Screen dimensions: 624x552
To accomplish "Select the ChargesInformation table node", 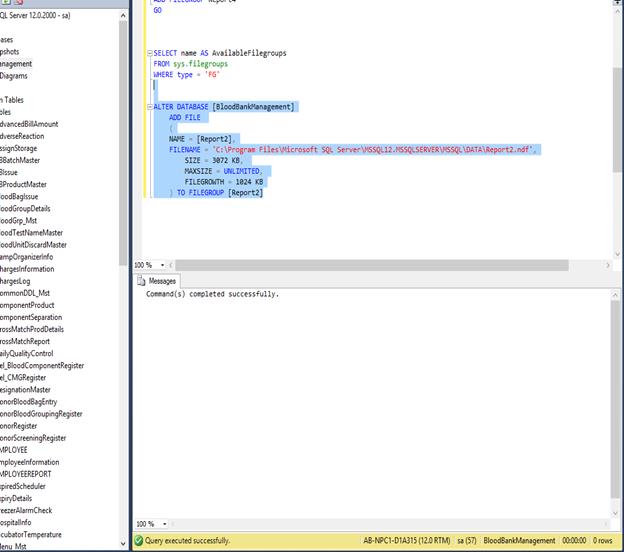I will click(x=27, y=269).
